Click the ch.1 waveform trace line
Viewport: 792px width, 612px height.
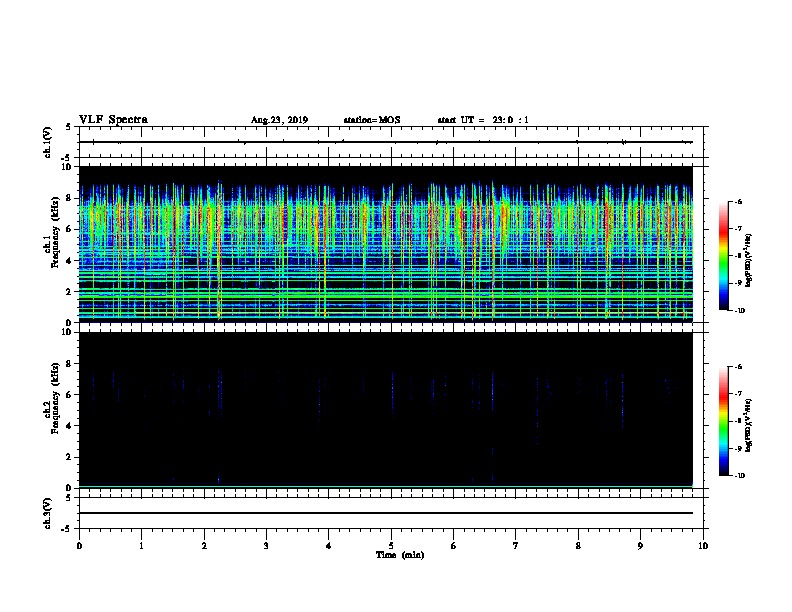(385, 142)
